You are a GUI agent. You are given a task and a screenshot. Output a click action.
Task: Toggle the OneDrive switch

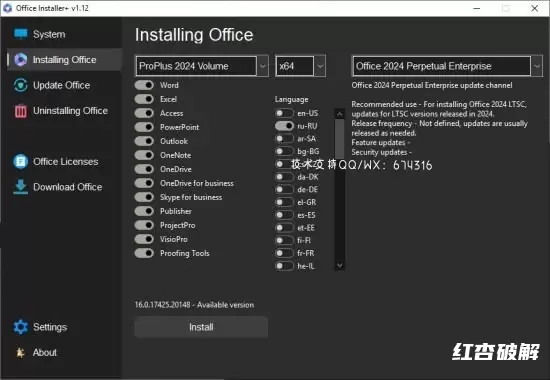click(x=144, y=169)
